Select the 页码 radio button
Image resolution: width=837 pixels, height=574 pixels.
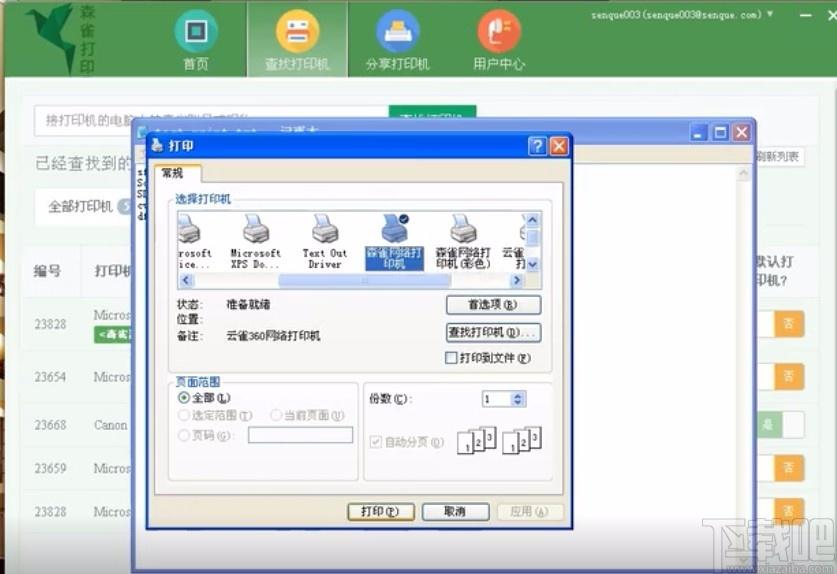184,436
